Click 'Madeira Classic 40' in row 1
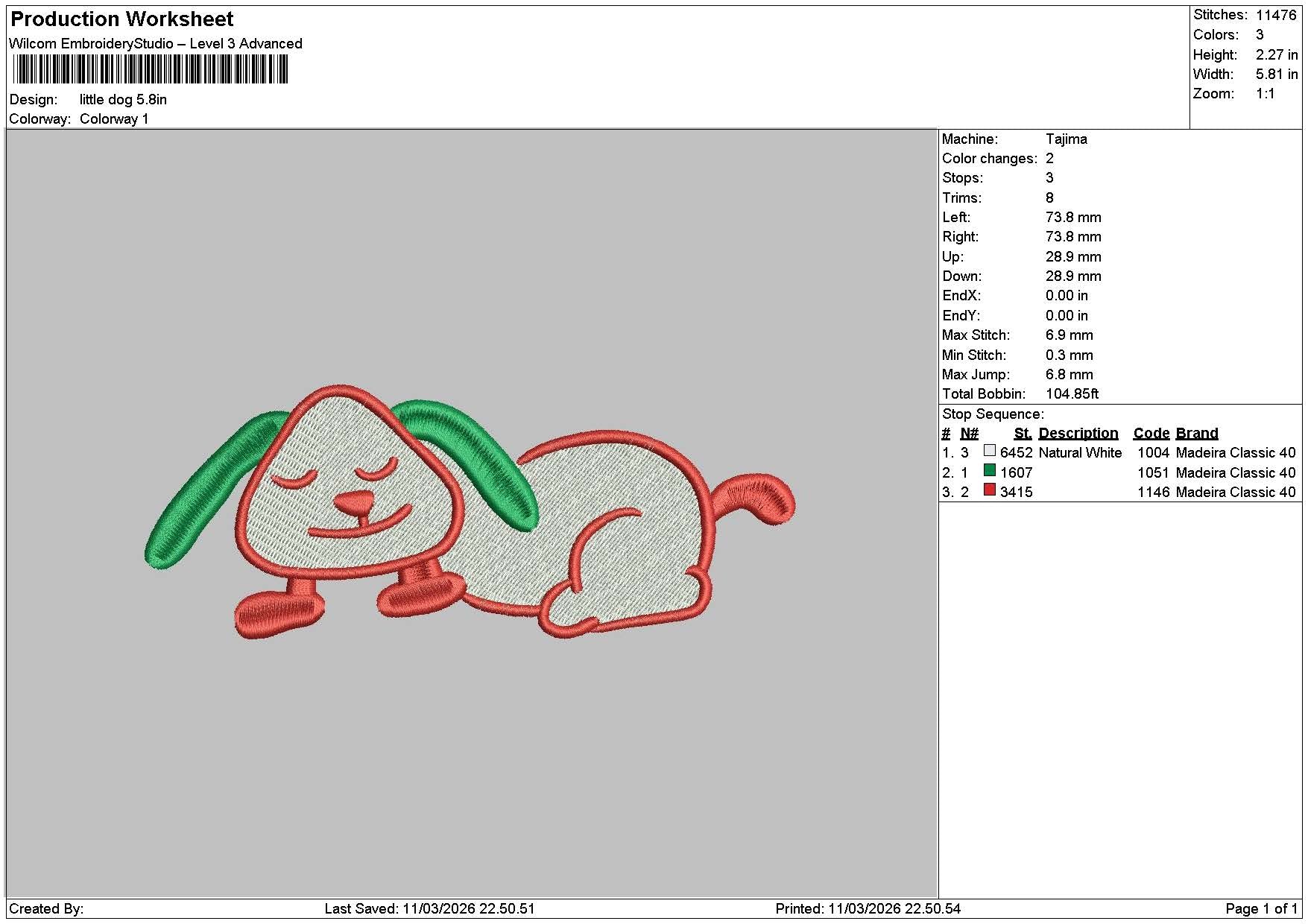1308x924 pixels. point(1235,452)
